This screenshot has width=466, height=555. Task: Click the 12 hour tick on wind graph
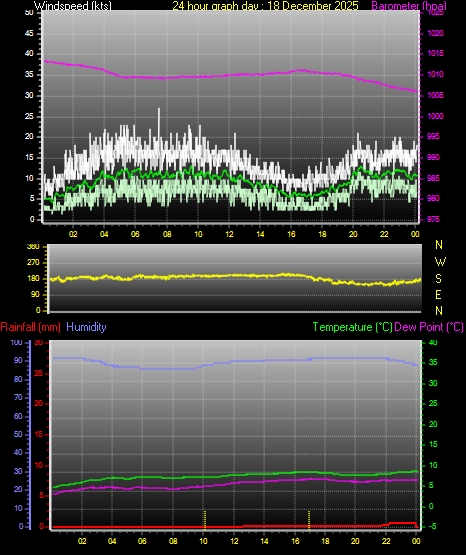pyautogui.click(x=229, y=234)
